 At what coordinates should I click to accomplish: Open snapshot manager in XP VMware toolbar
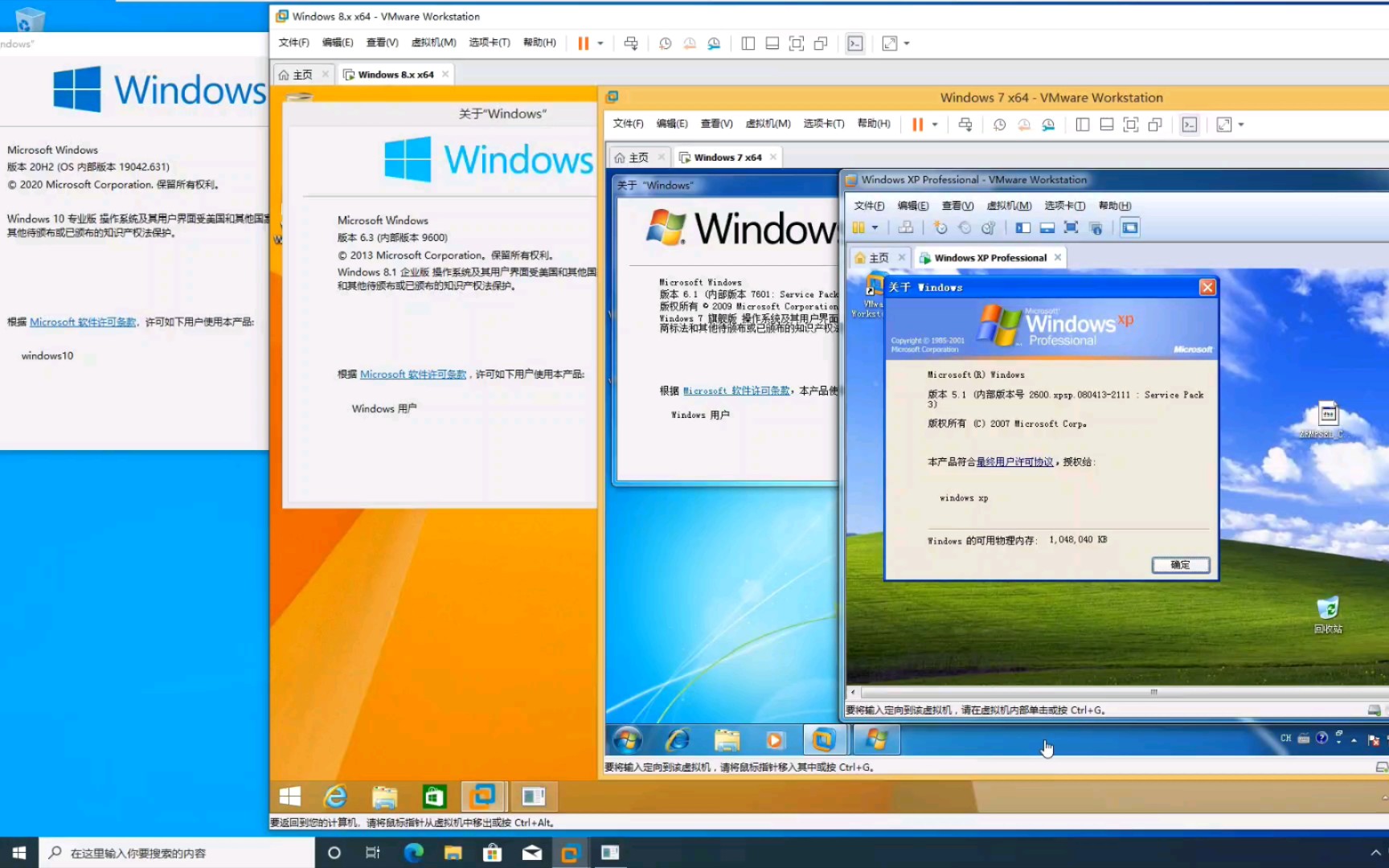point(989,227)
